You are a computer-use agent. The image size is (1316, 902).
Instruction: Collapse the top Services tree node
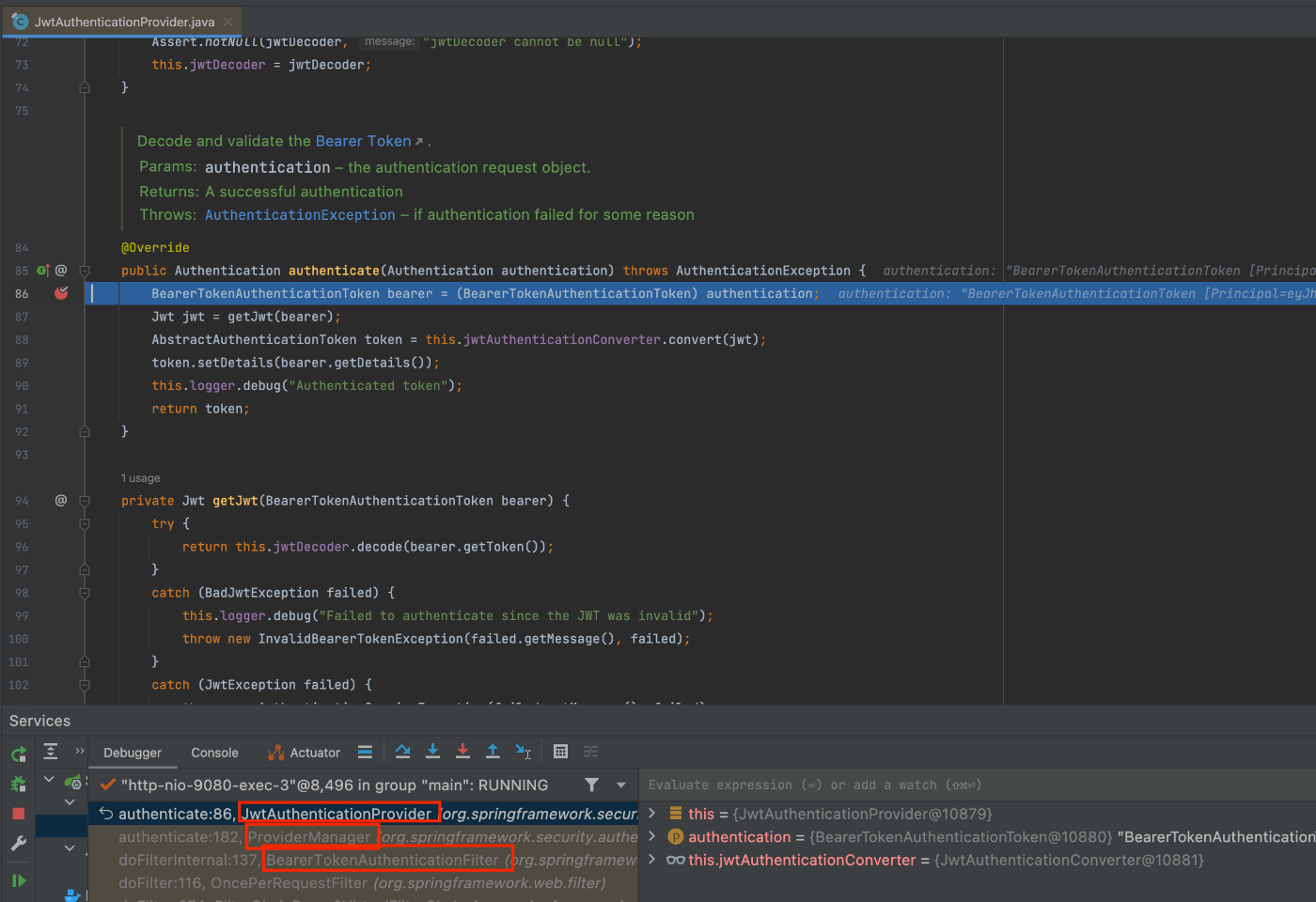(x=49, y=779)
